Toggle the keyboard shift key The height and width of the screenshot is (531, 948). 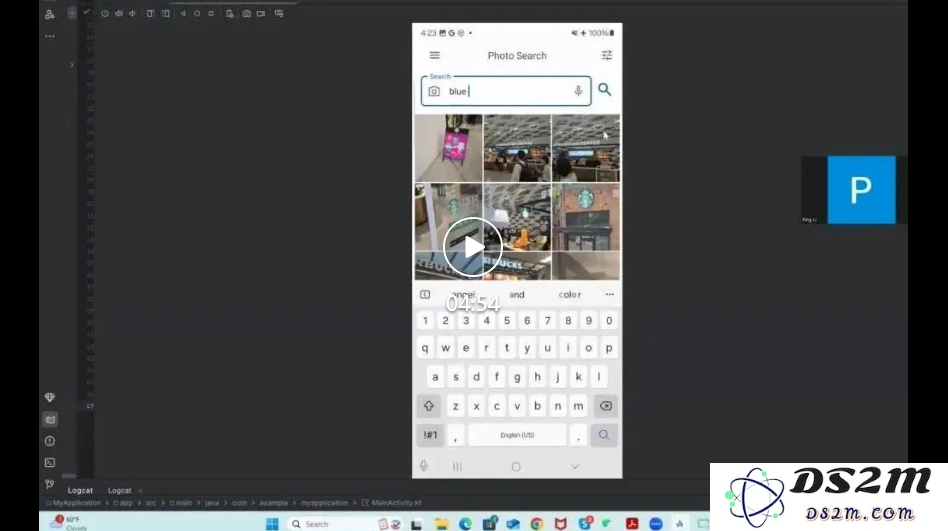(x=429, y=406)
